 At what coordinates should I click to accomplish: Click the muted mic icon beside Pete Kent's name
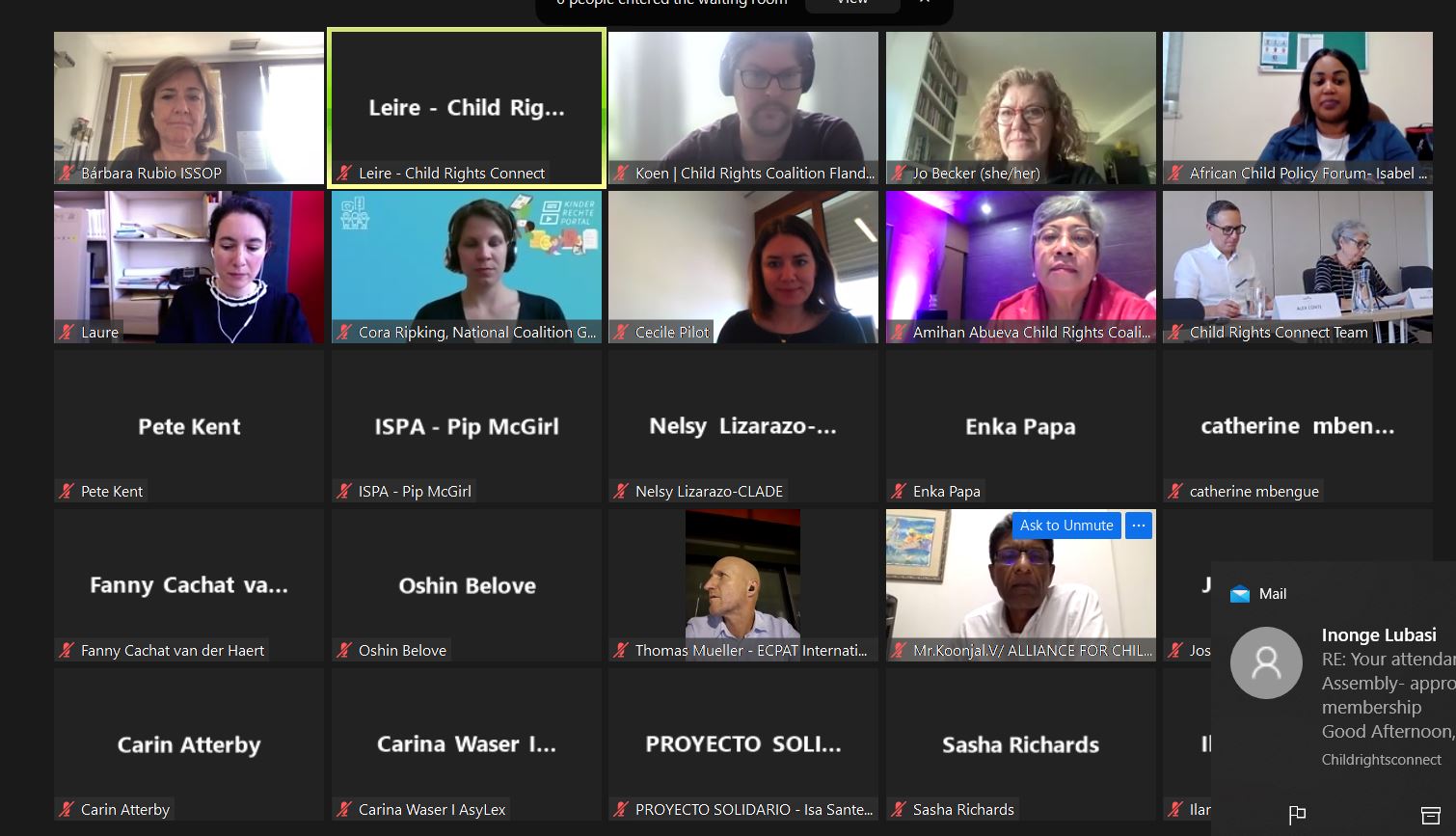[x=67, y=492]
